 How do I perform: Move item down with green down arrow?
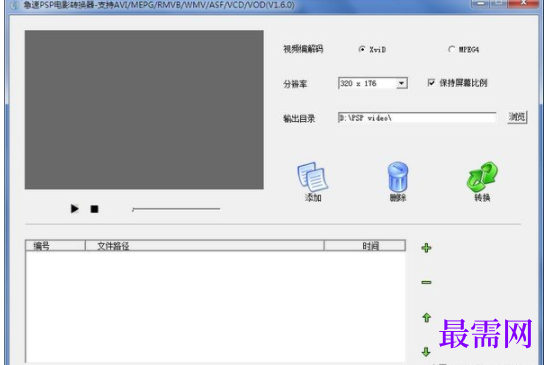tap(426, 351)
